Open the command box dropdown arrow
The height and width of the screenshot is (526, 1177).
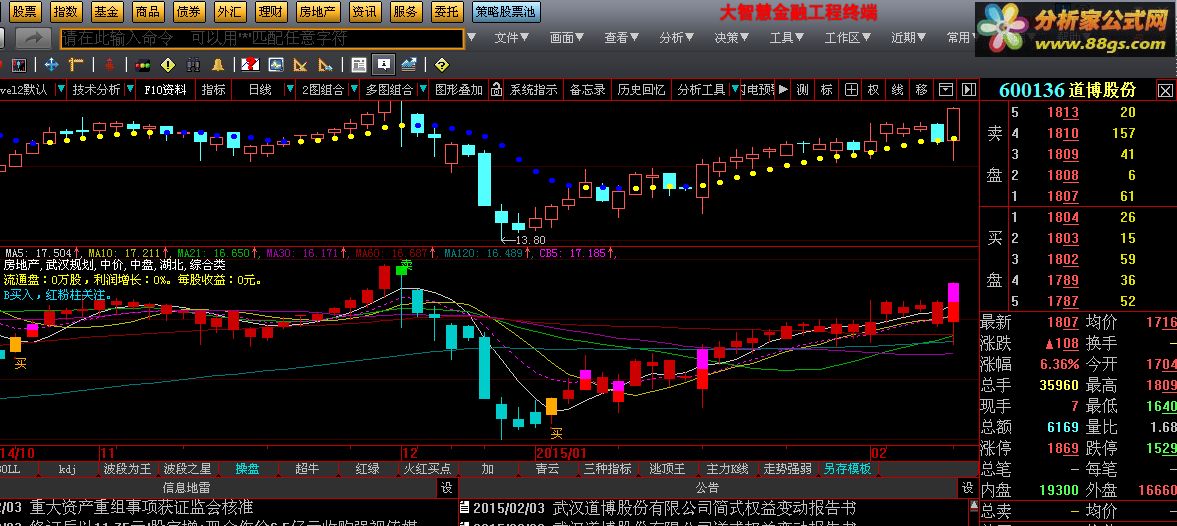click(471, 37)
